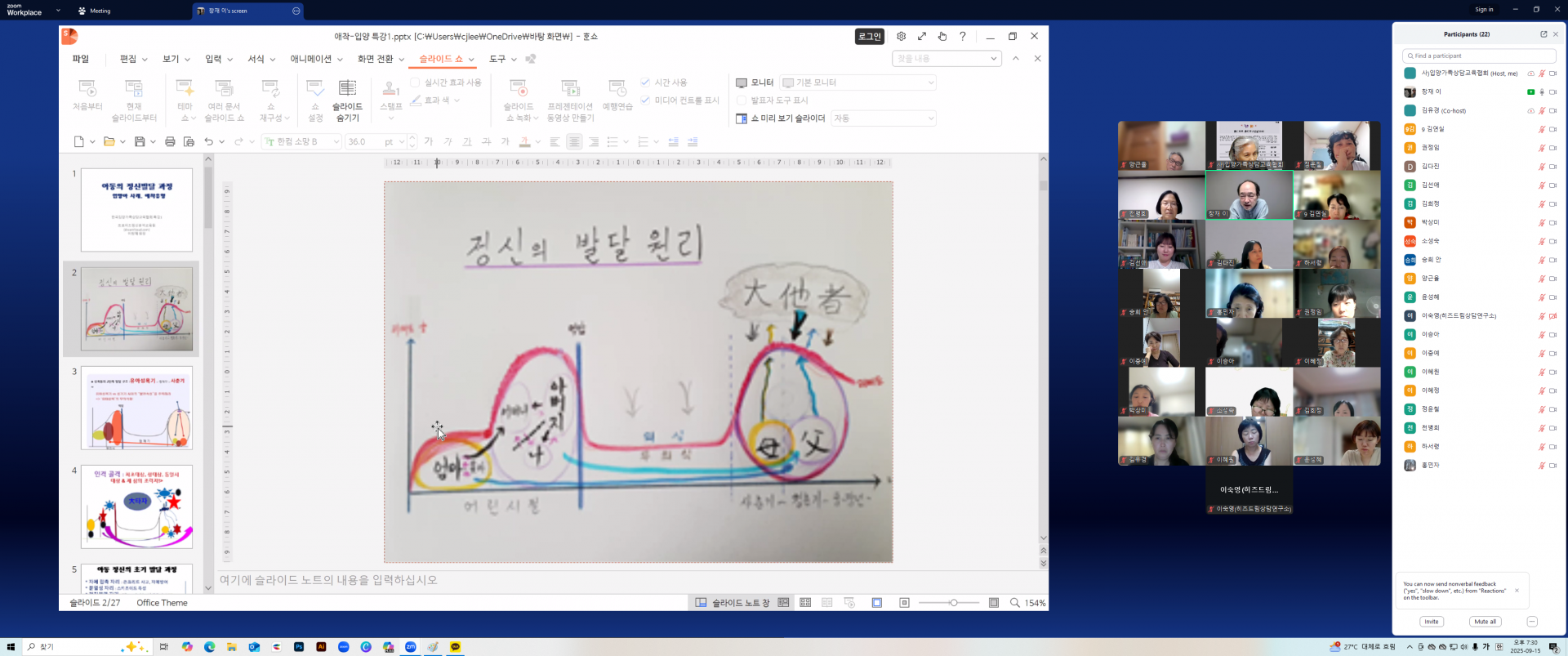Open the monitor (기본 모니터) dropdown
1568x656 pixels.
click(857, 83)
